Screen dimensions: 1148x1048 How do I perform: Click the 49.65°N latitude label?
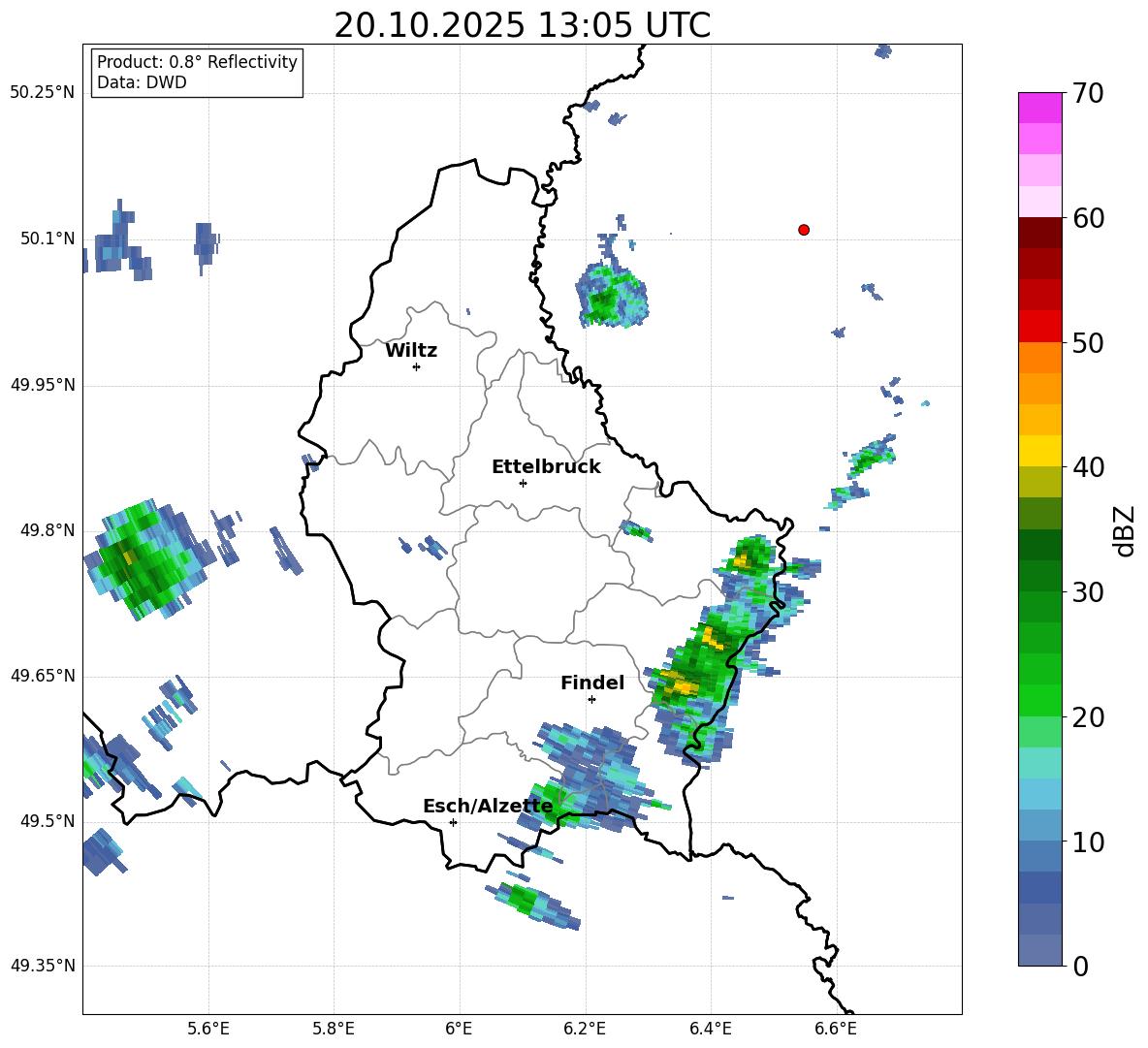click(43, 676)
